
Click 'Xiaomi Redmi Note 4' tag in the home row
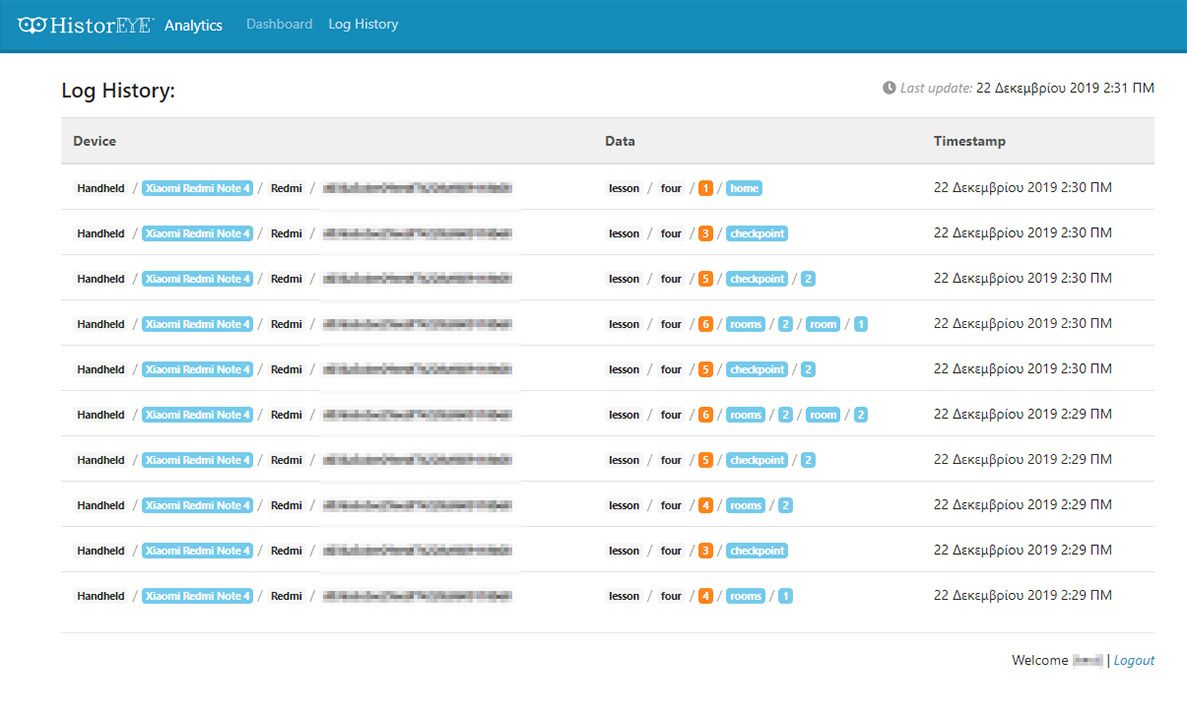(x=197, y=188)
